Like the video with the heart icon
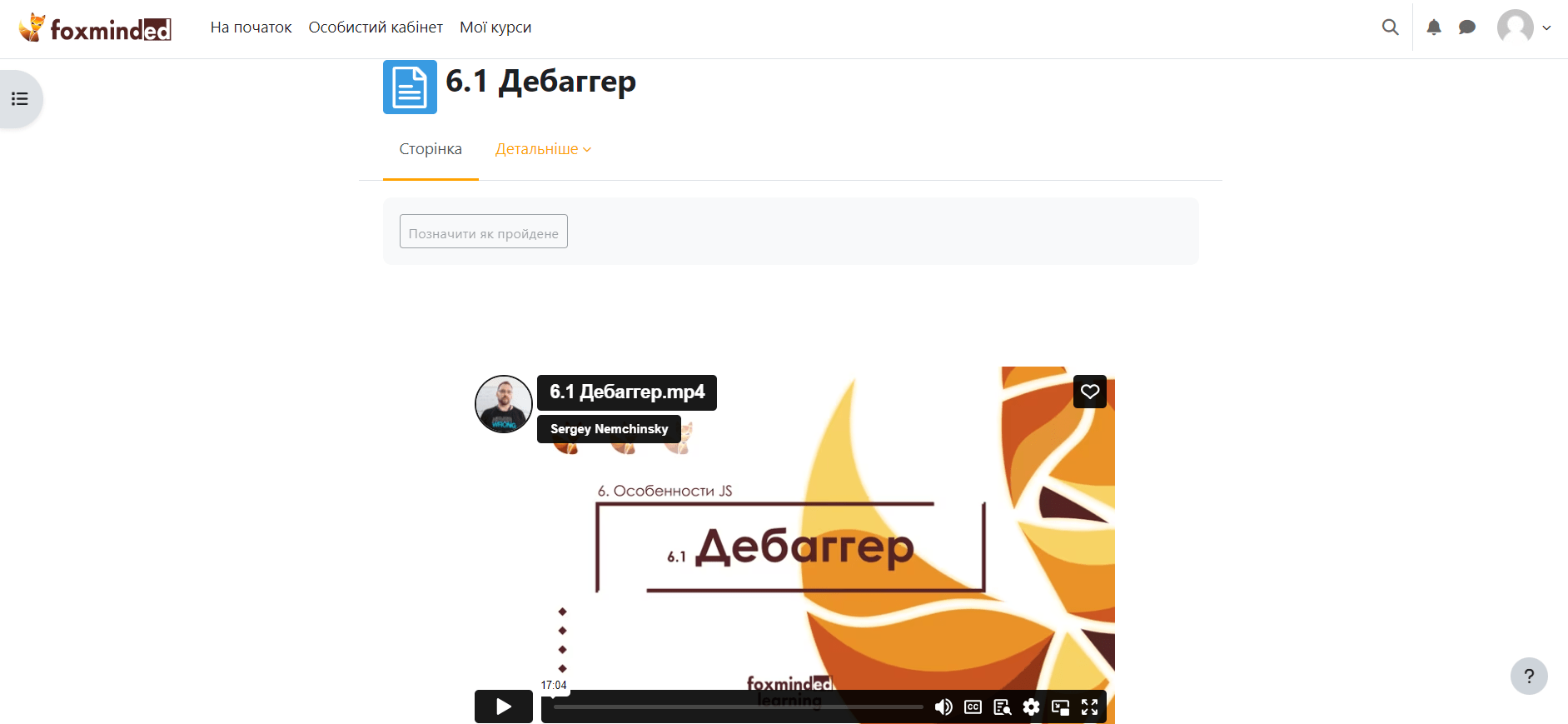1568x724 pixels. (x=1090, y=392)
